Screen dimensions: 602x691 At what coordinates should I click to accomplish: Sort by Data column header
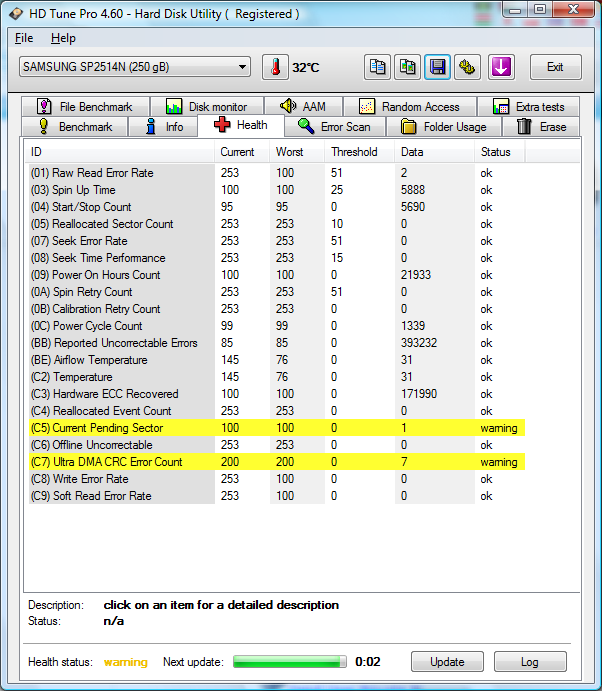435,152
